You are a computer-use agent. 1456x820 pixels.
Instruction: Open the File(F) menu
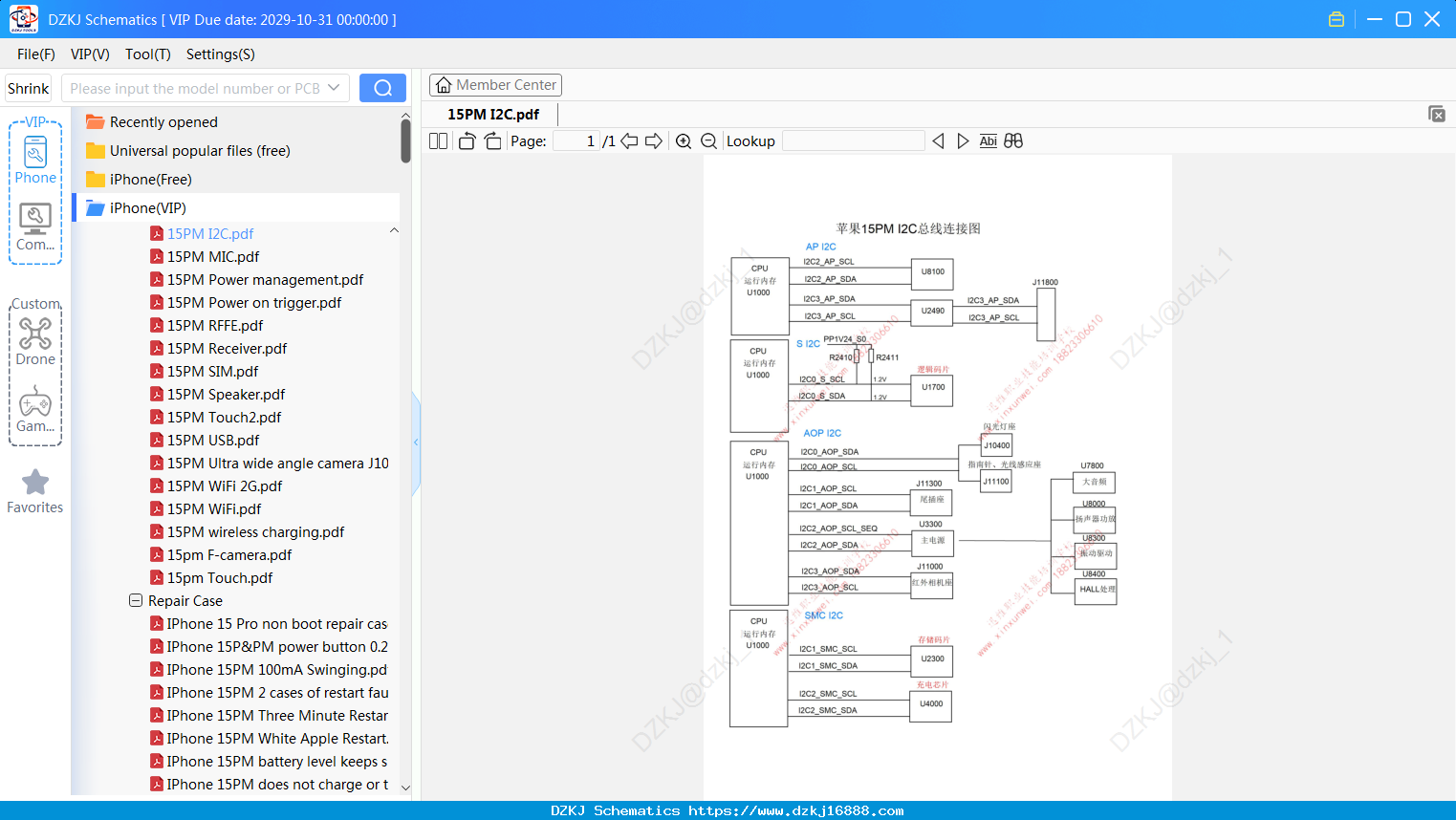click(x=36, y=54)
